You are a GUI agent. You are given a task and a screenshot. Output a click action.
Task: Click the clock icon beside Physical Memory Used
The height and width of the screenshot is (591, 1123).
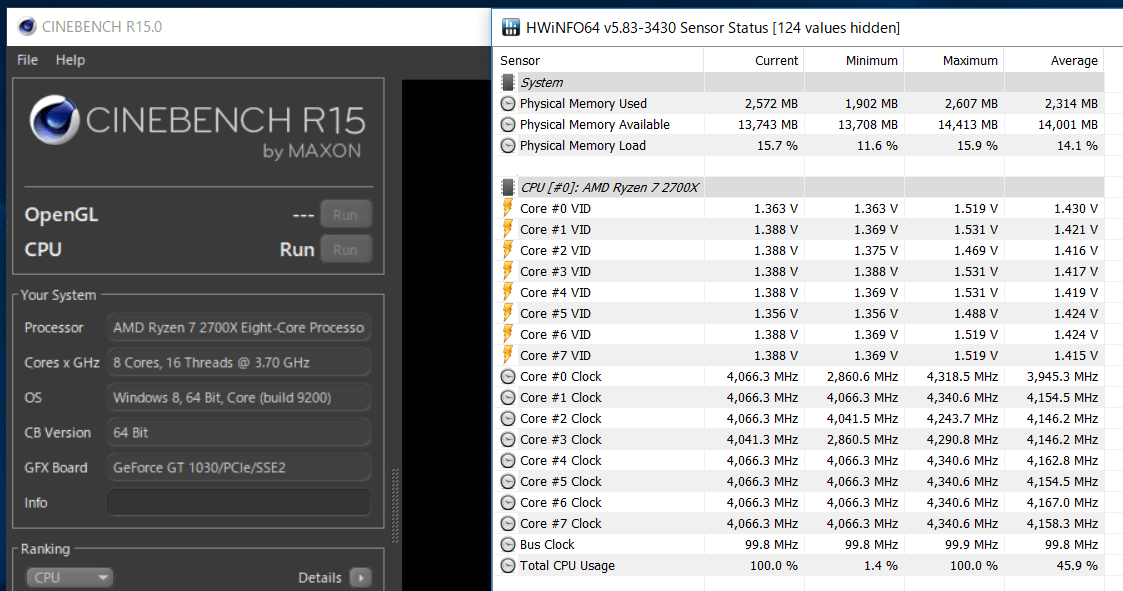[x=508, y=103]
